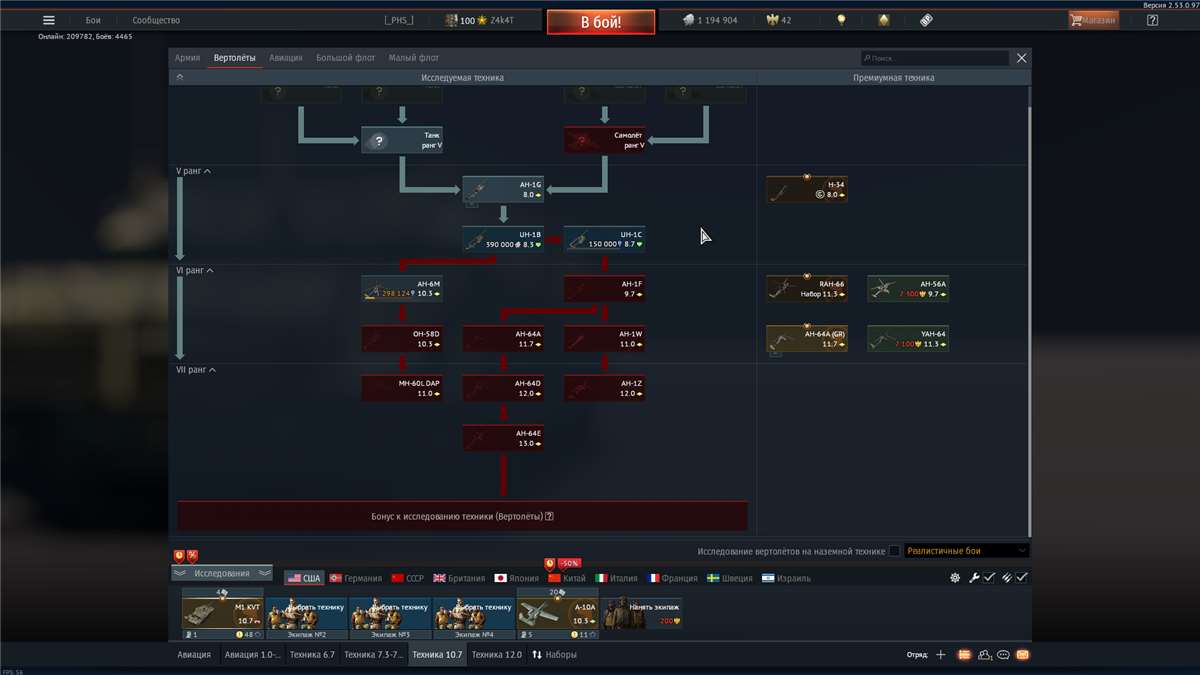Click the gear settings icon near nation flags

click(x=955, y=577)
